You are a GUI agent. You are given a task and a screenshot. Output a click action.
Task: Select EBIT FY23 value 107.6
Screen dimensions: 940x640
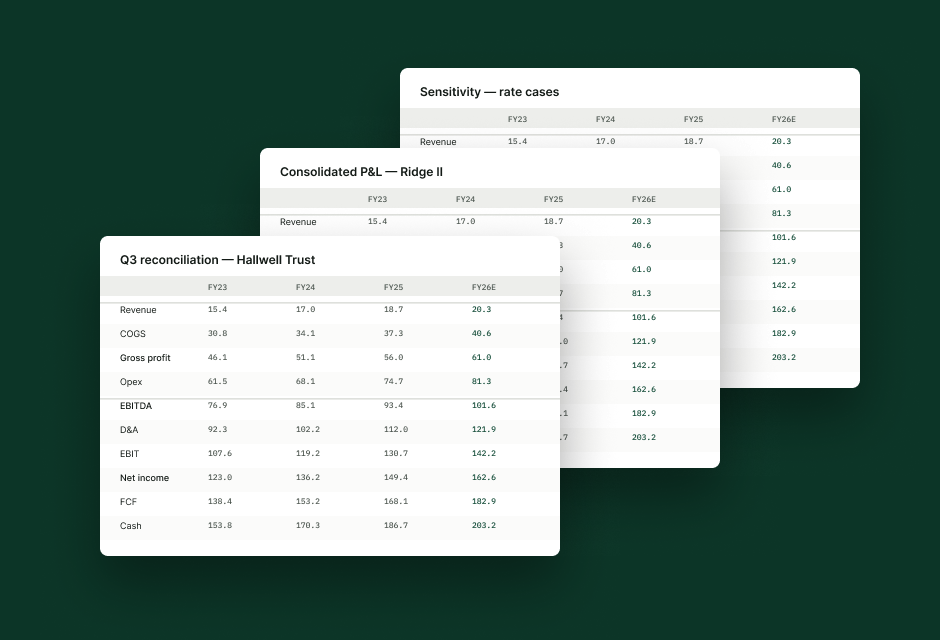tap(219, 453)
